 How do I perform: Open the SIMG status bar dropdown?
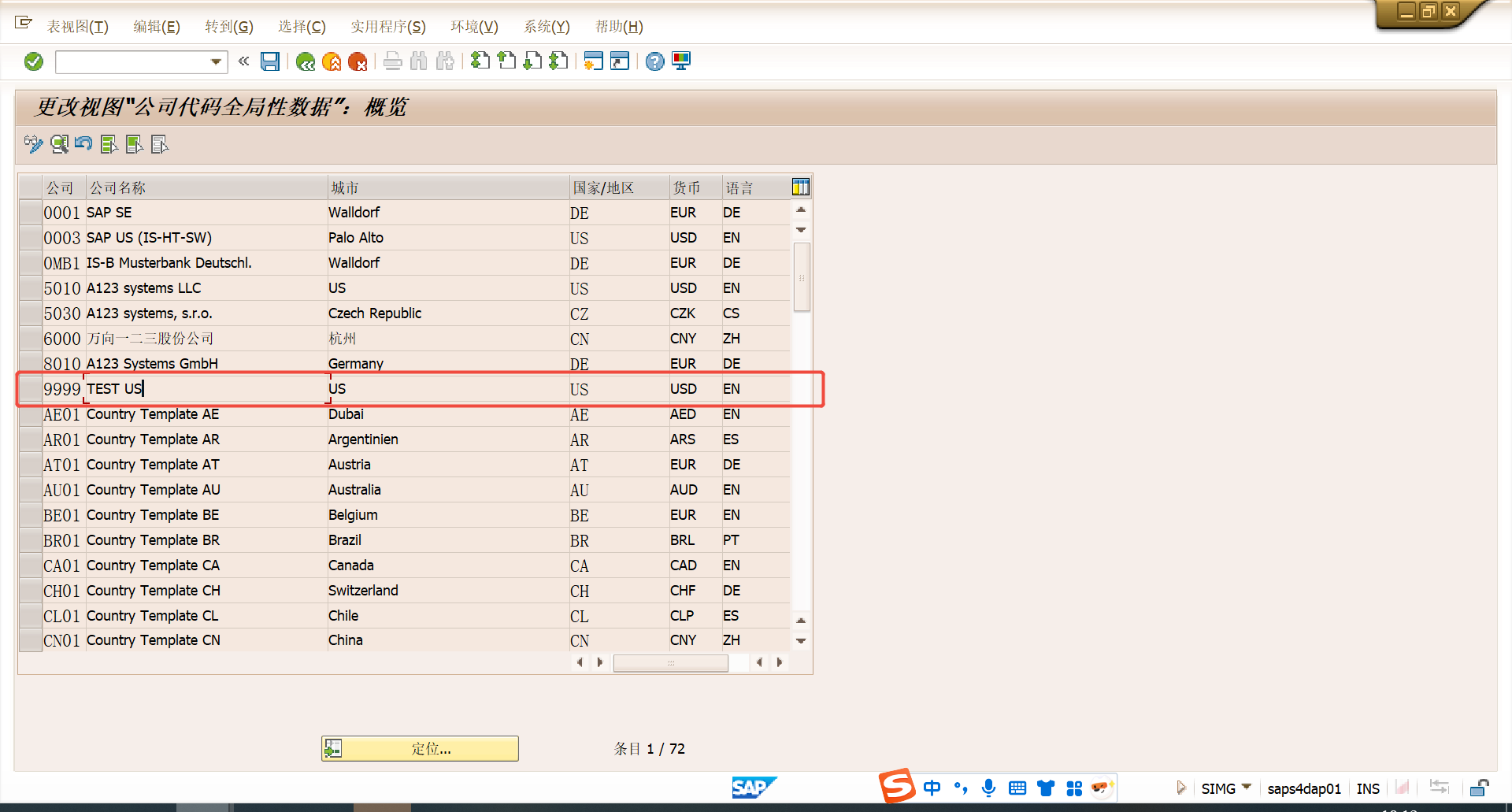[x=1247, y=788]
